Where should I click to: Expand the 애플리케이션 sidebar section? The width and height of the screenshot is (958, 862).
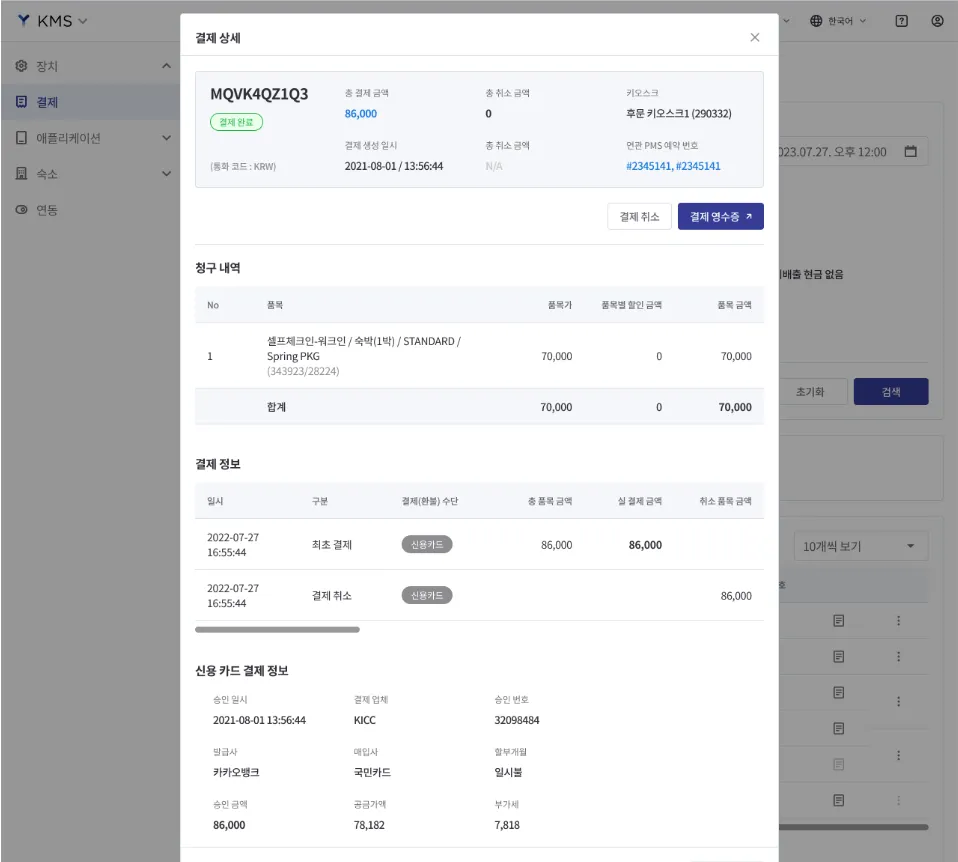166,138
